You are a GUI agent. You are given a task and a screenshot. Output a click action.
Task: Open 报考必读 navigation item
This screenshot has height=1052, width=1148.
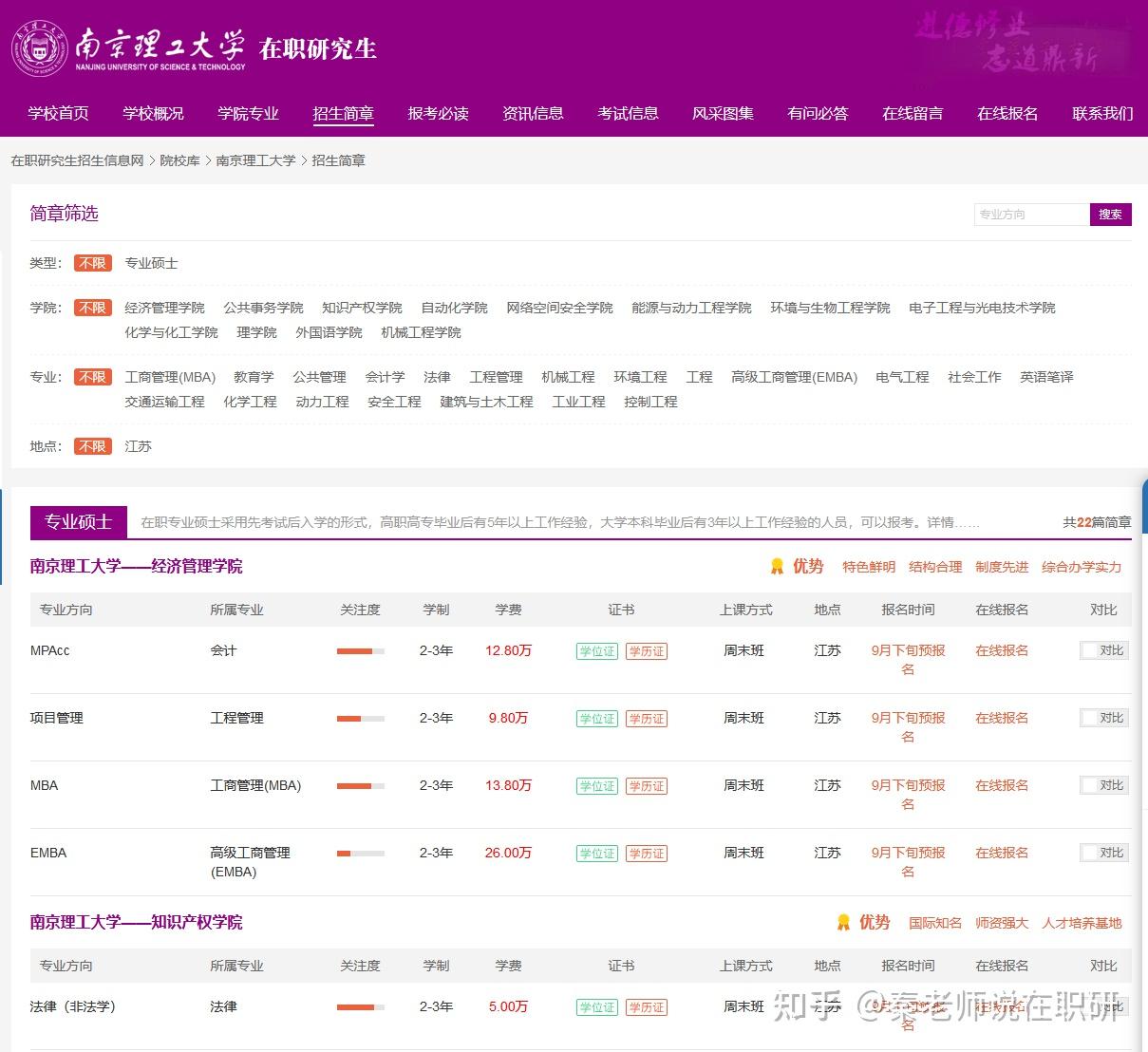point(439,113)
